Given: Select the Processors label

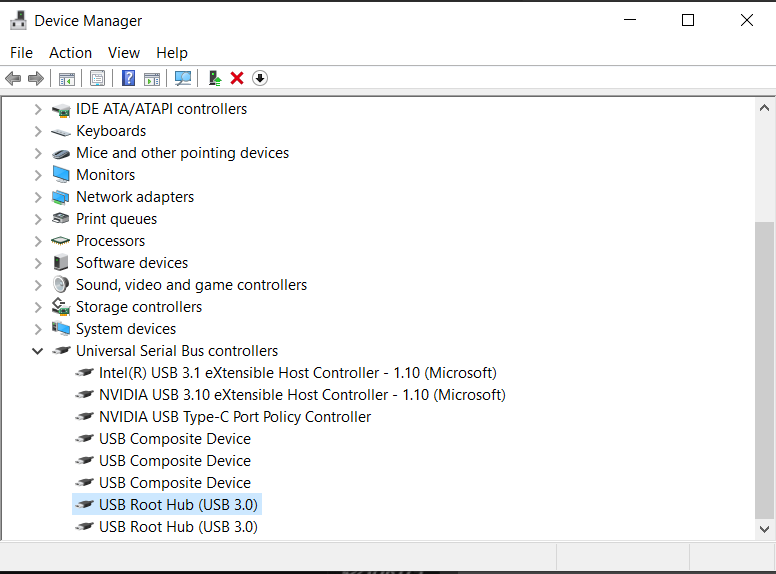Looking at the screenshot, I should [110, 241].
